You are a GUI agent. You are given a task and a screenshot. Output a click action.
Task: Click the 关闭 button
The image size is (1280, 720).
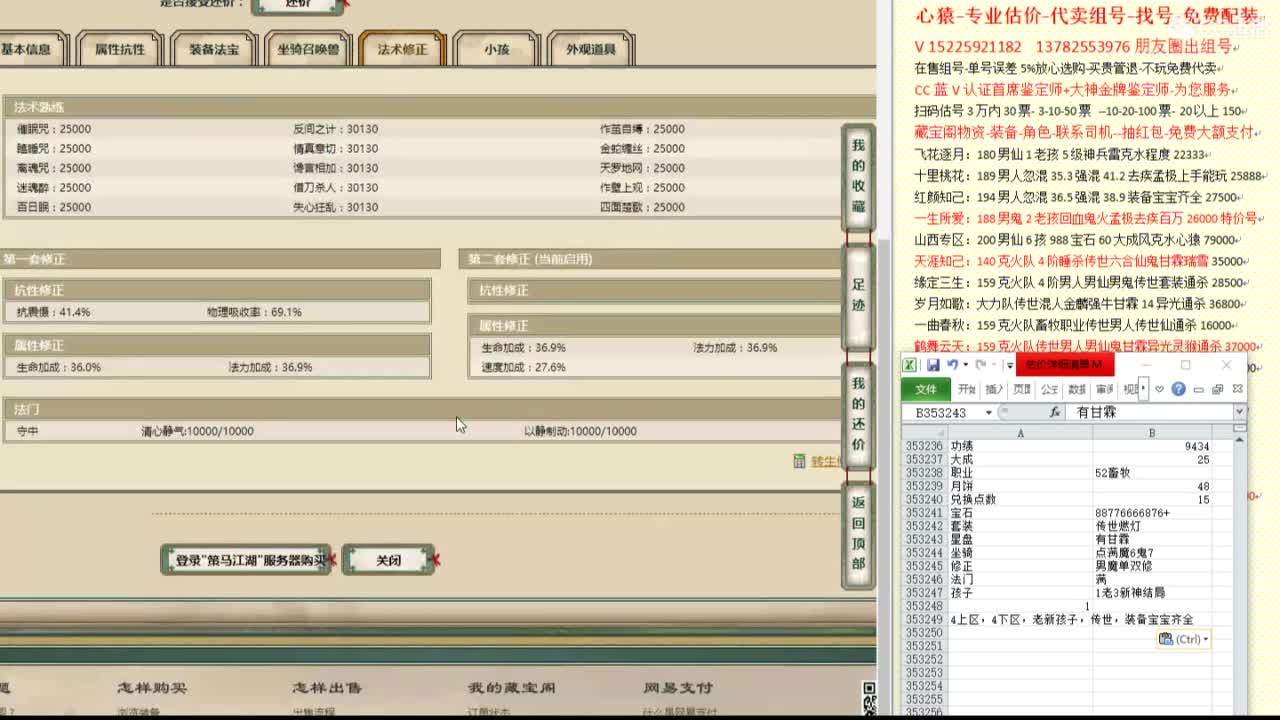[389, 559]
